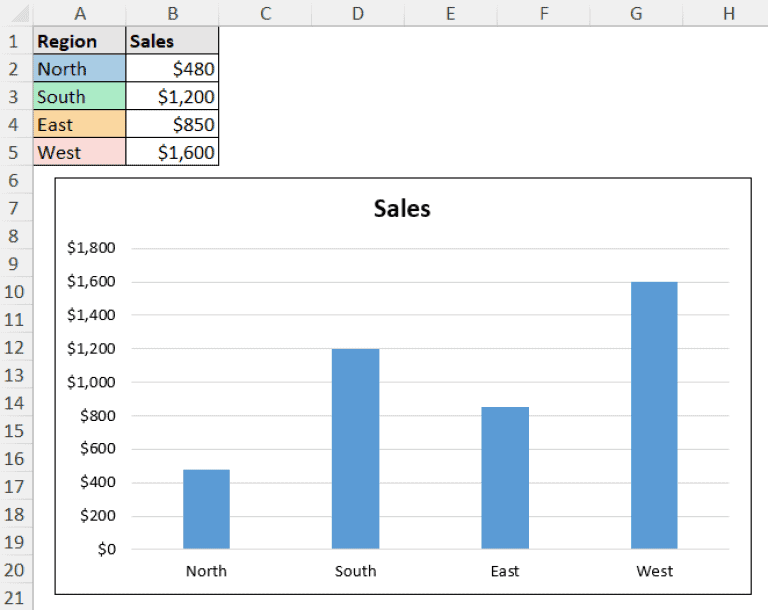
Task: Select the chart title Sales
Action: [x=402, y=208]
